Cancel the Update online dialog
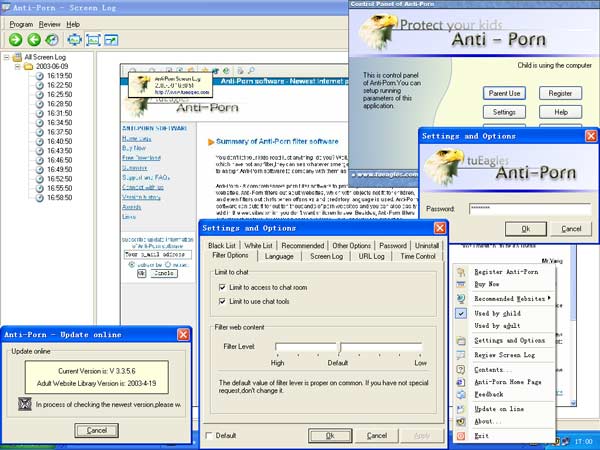The height and width of the screenshot is (450, 600). tap(96, 430)
